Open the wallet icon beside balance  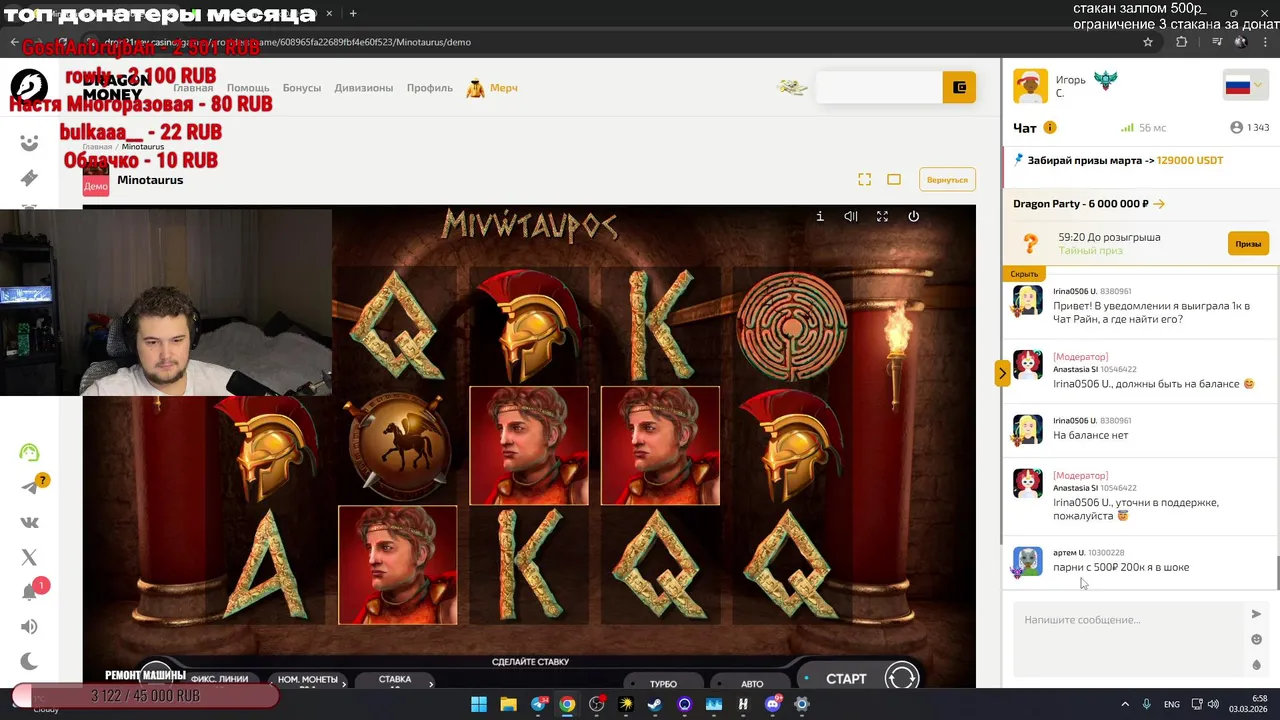(959, 88)
